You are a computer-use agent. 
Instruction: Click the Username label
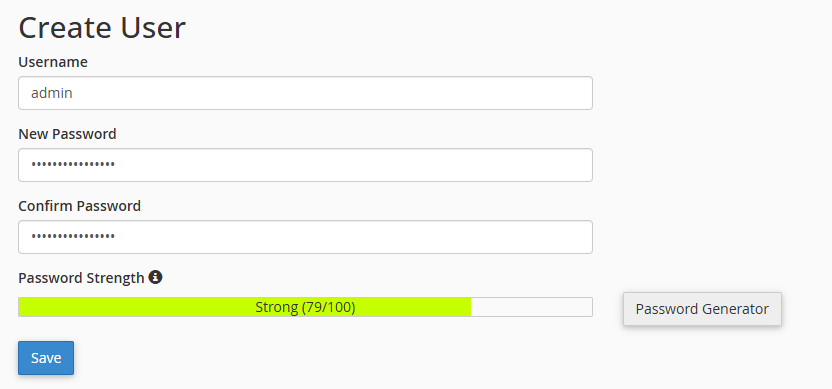coord(53,62)
